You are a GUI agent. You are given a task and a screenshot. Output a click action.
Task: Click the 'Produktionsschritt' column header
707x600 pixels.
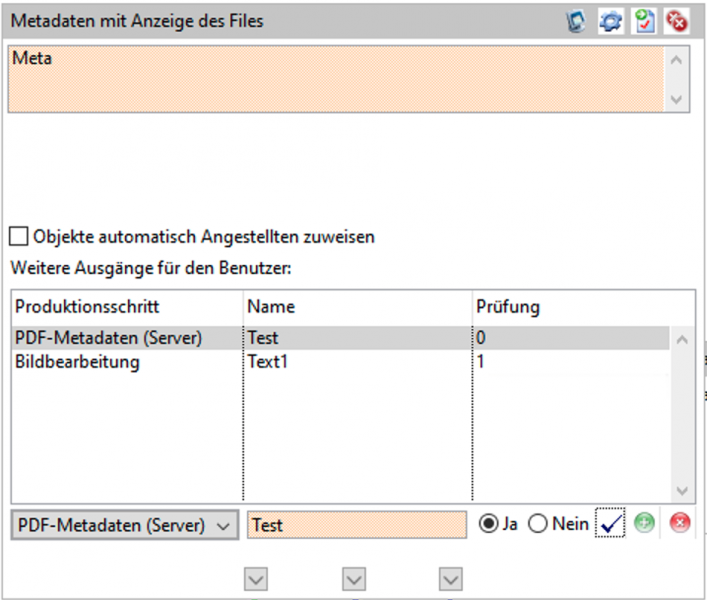click(87, 307)
